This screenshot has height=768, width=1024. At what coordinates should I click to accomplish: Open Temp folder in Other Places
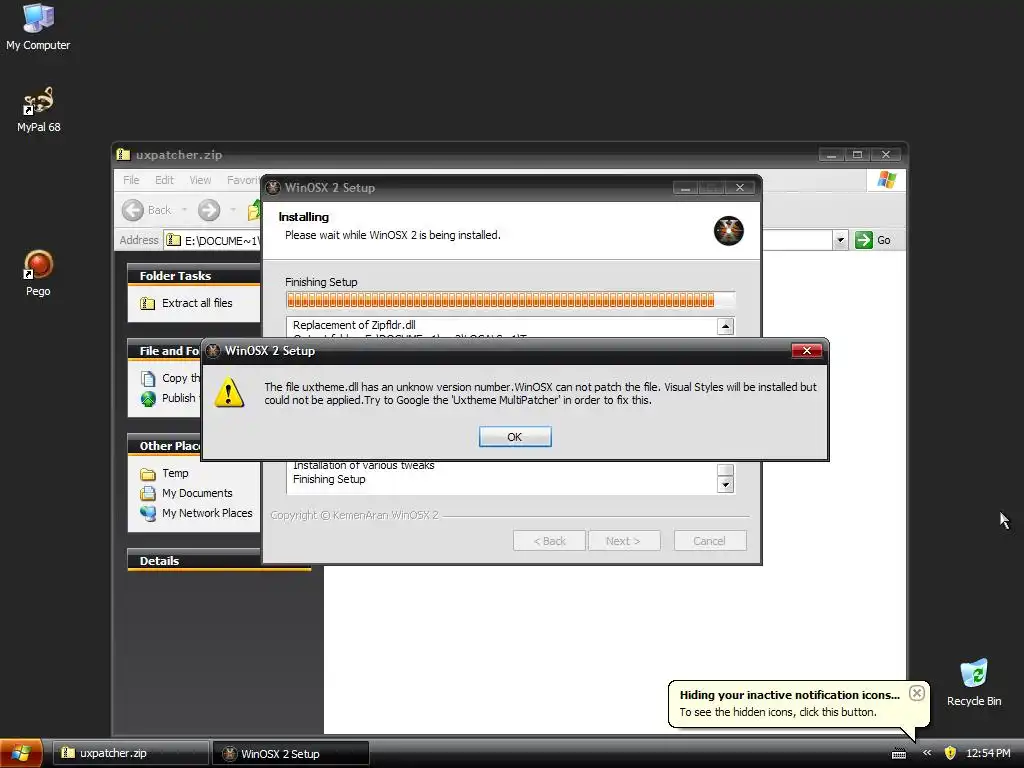pos(175,473)
